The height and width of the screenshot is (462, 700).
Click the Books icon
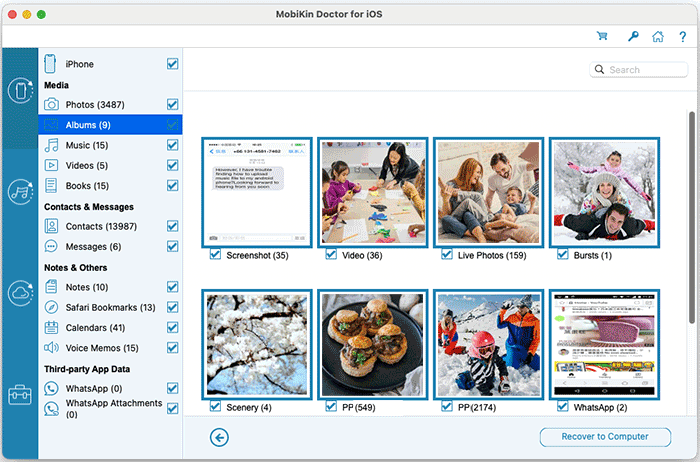[x=51, y=186]
